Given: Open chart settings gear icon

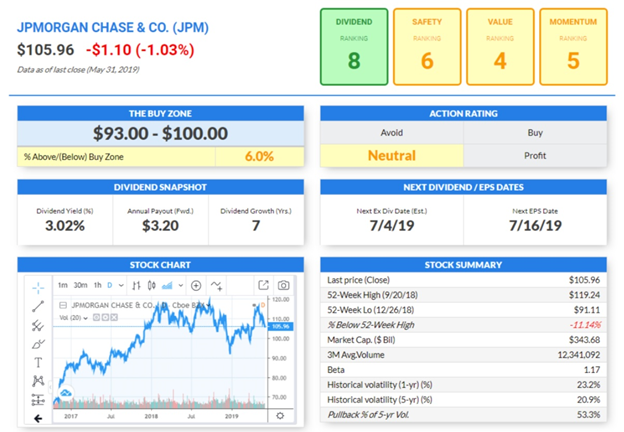Looking at the screenshot, I should click(x=280, y=416).
